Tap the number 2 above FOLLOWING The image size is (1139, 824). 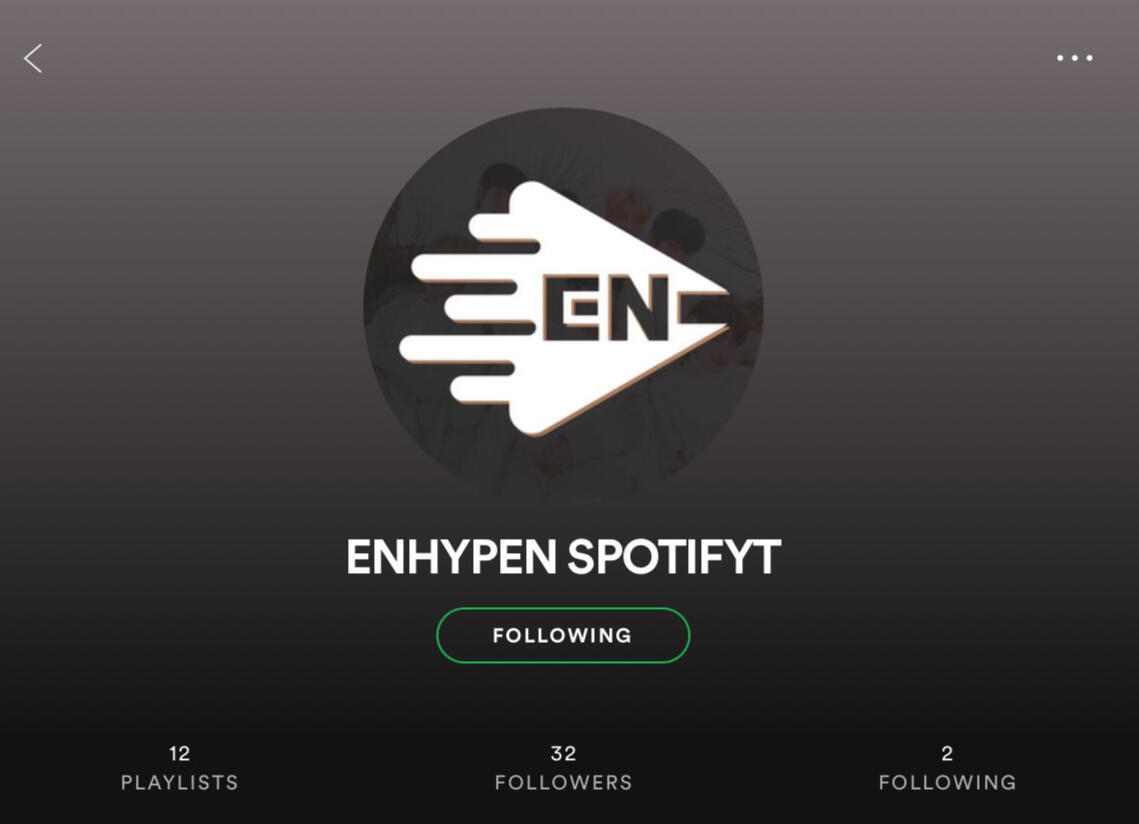[947, 754]
